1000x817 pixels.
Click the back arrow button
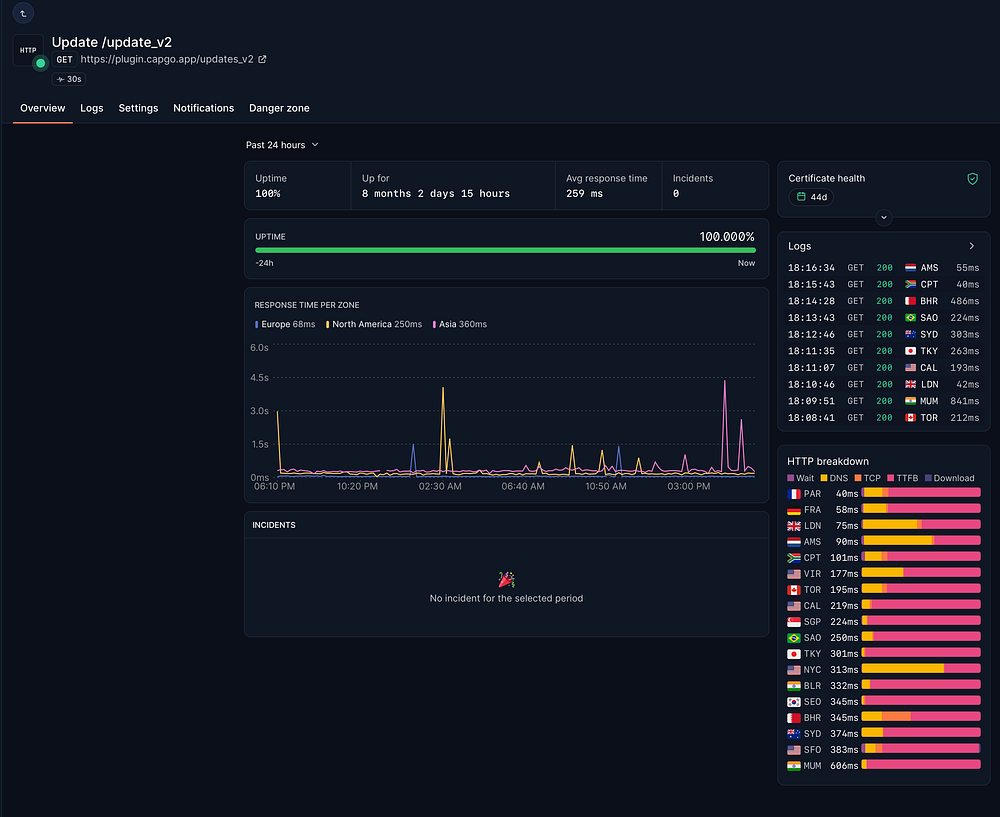coord(25,13)
